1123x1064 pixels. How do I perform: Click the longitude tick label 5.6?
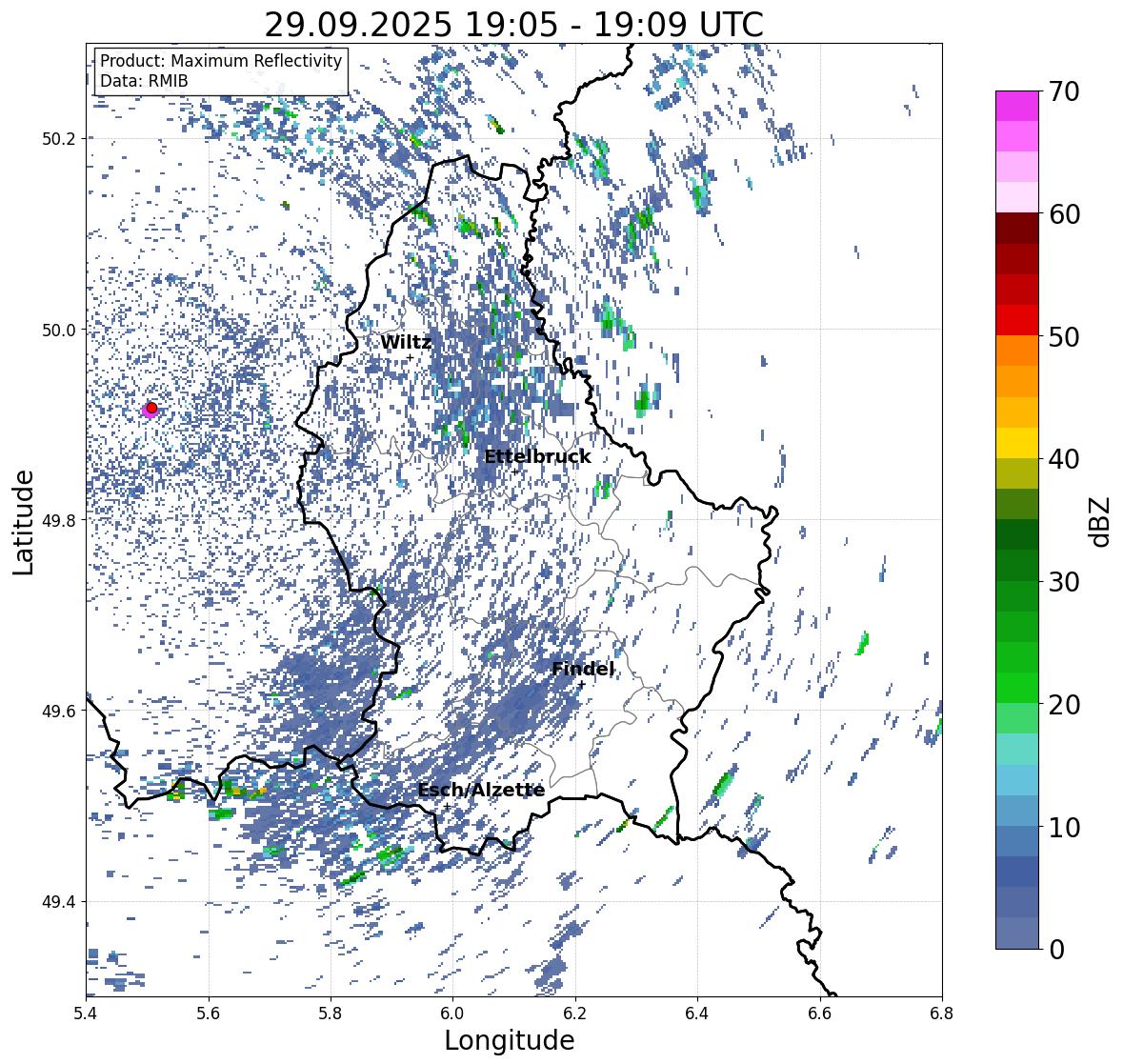tap(209, 1014)
